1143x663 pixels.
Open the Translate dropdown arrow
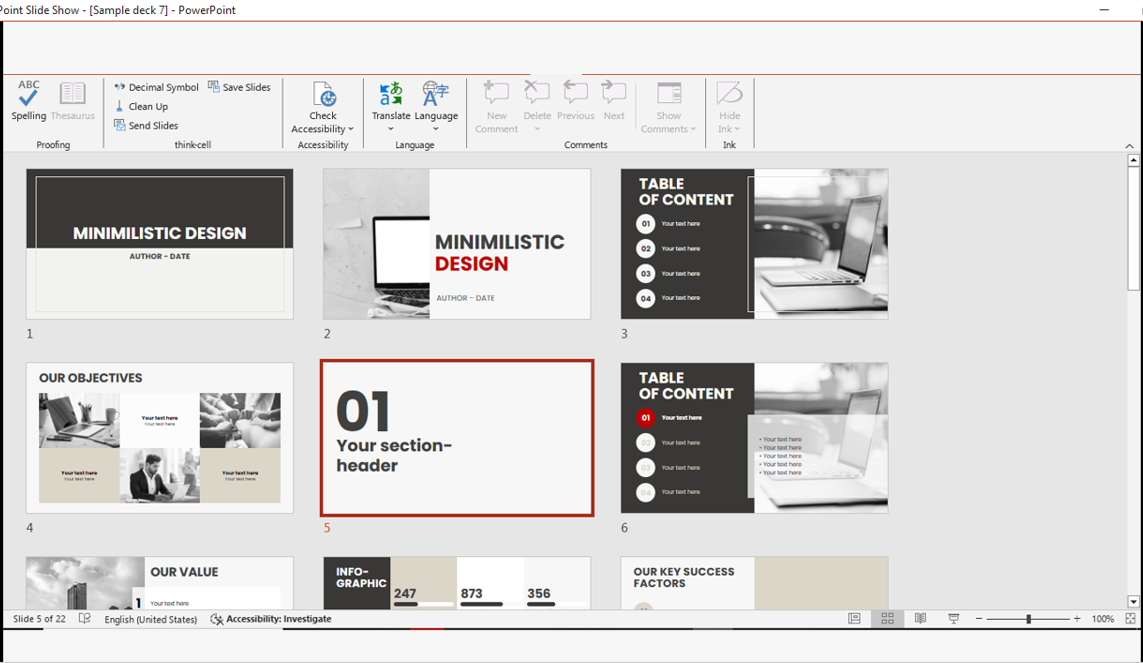coord(391,129)
